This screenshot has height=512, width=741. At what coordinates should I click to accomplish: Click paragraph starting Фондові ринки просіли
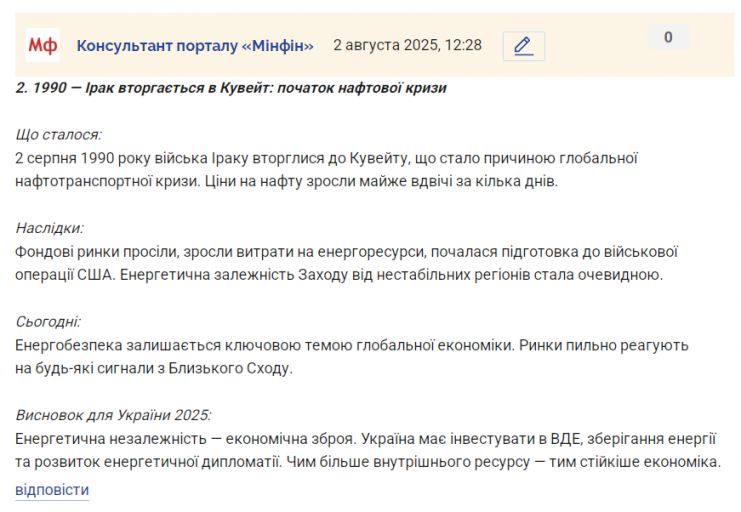pos(346,263)
